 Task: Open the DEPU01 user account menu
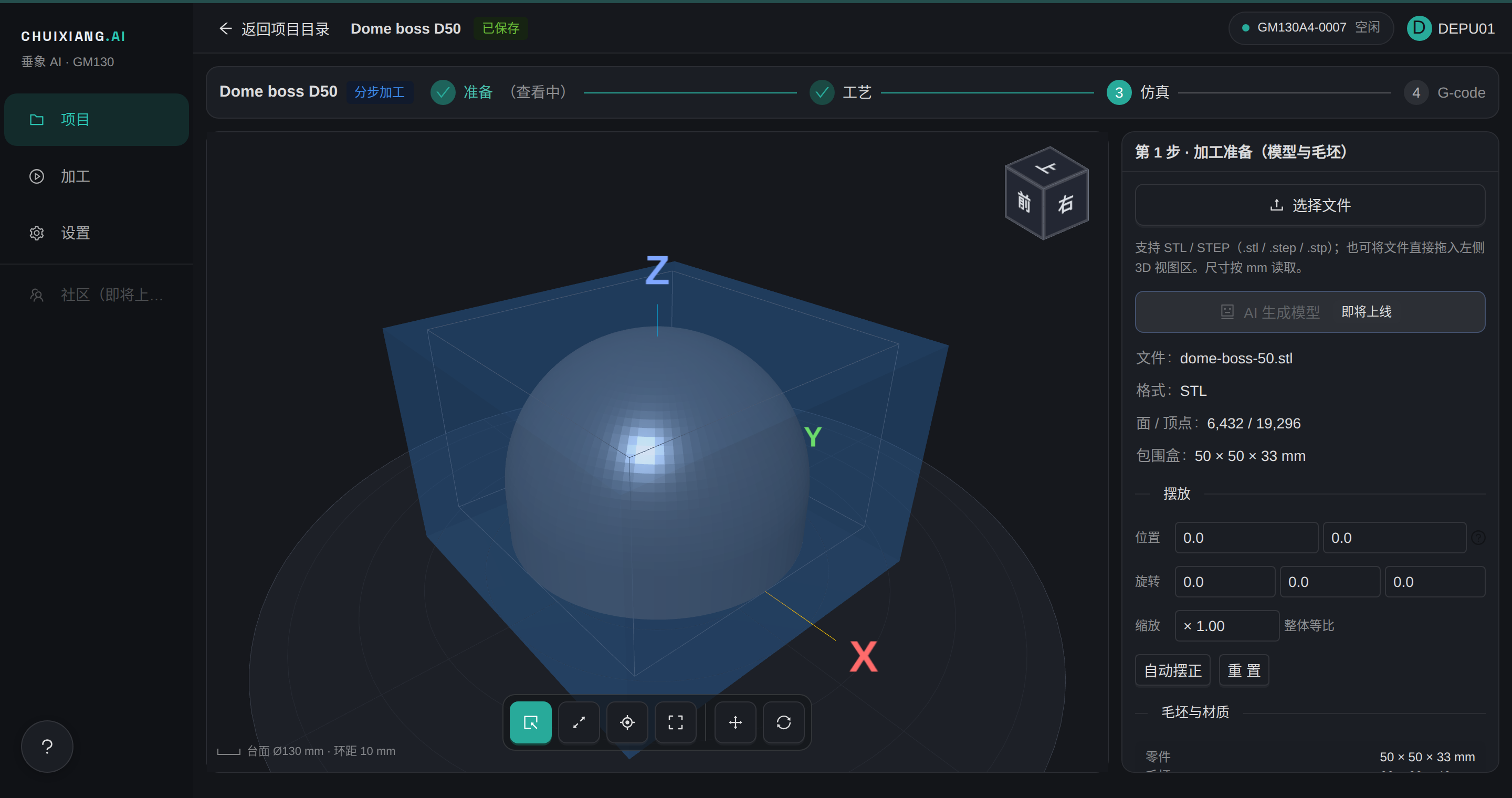click(1451, 28)
